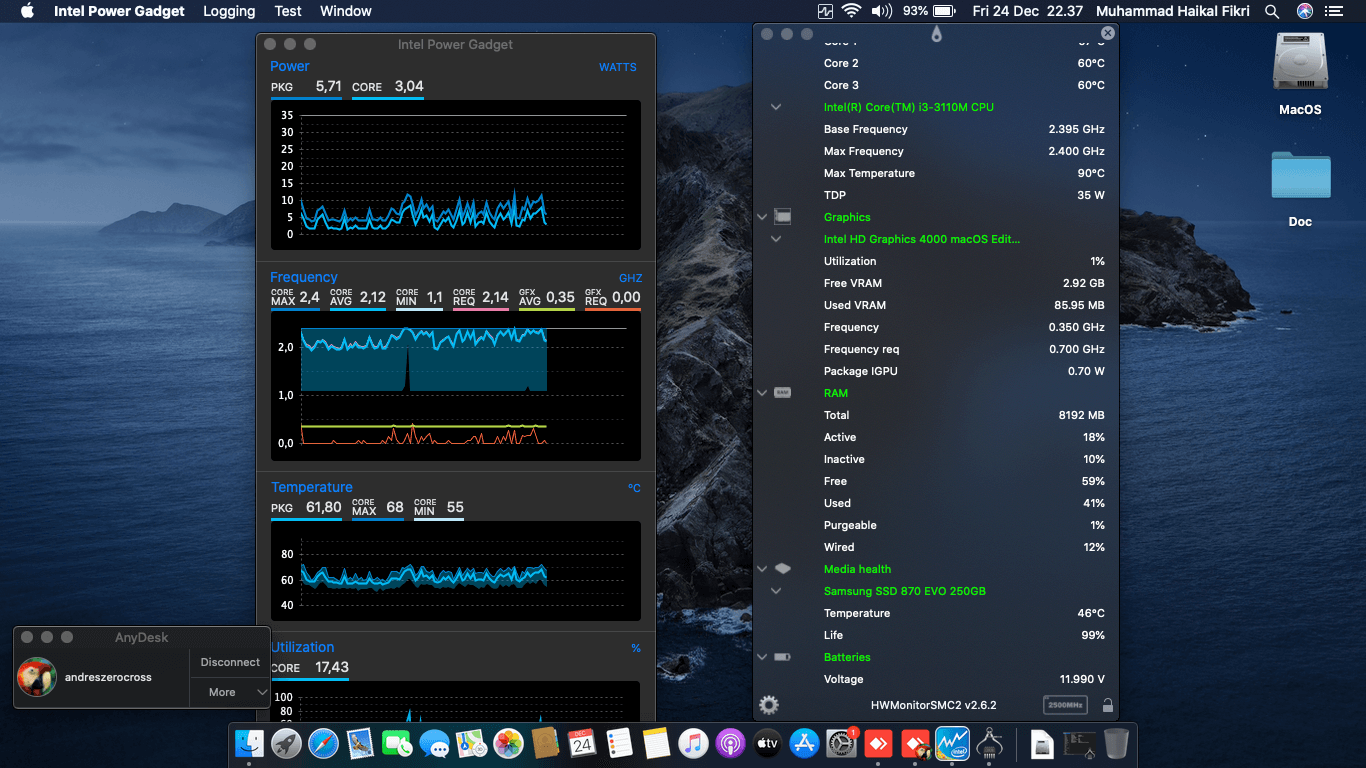Image resolution: width=1366 pixels, height=768 pixels.
Task: Click the volume icon in menu bar
Action: coord(881,11)
